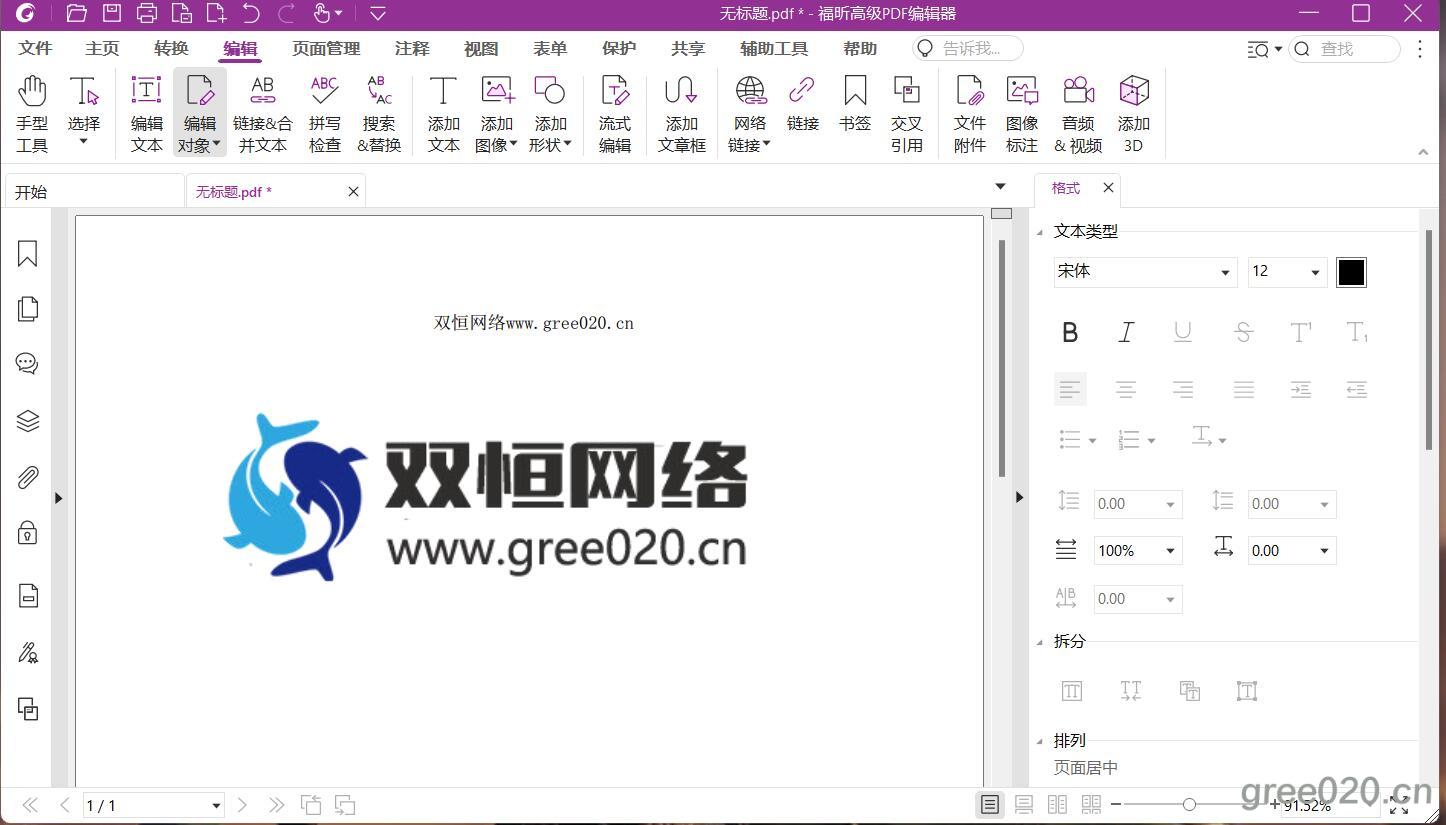Adjust the zoom slider handle
This screenshot has width=1446, height=825.
point(1189,805)
